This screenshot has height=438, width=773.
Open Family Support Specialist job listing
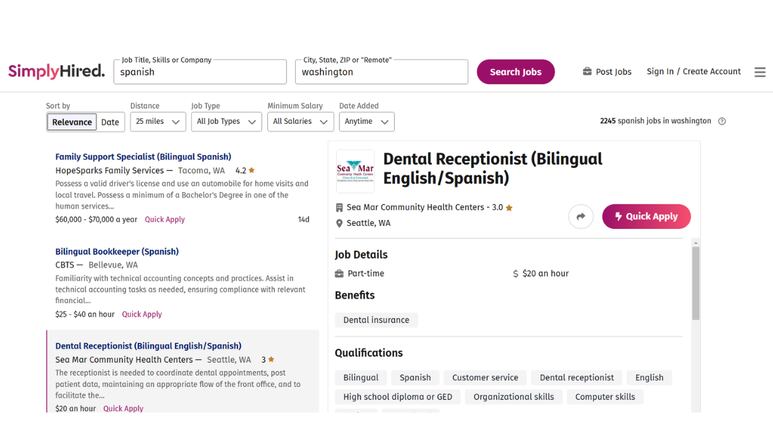tap(143, 157)
